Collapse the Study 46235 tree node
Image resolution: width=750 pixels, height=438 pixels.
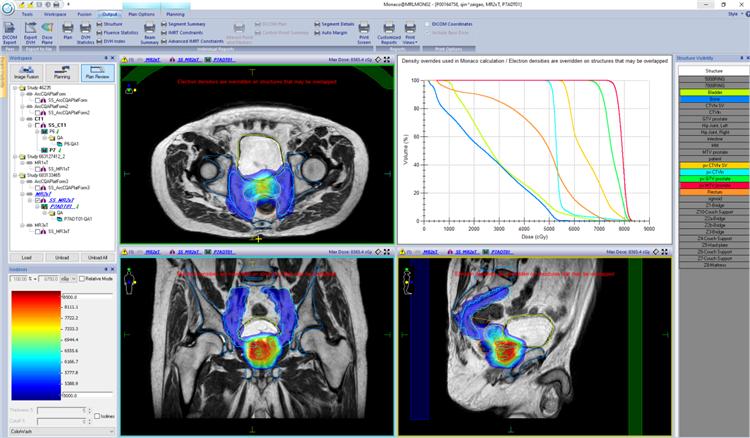15,88
